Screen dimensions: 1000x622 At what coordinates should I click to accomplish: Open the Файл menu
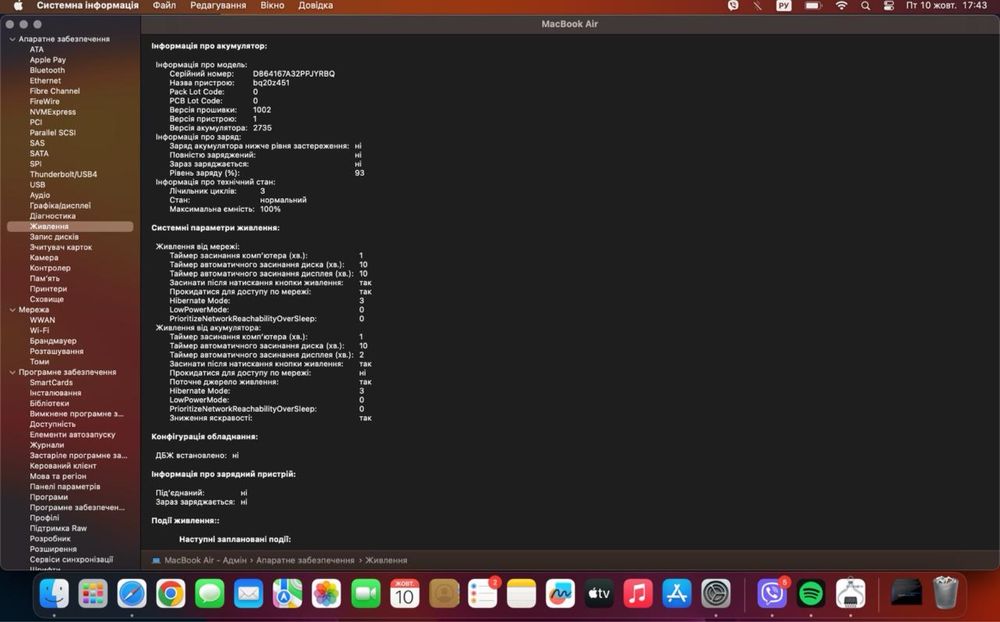tap(164, 6)
